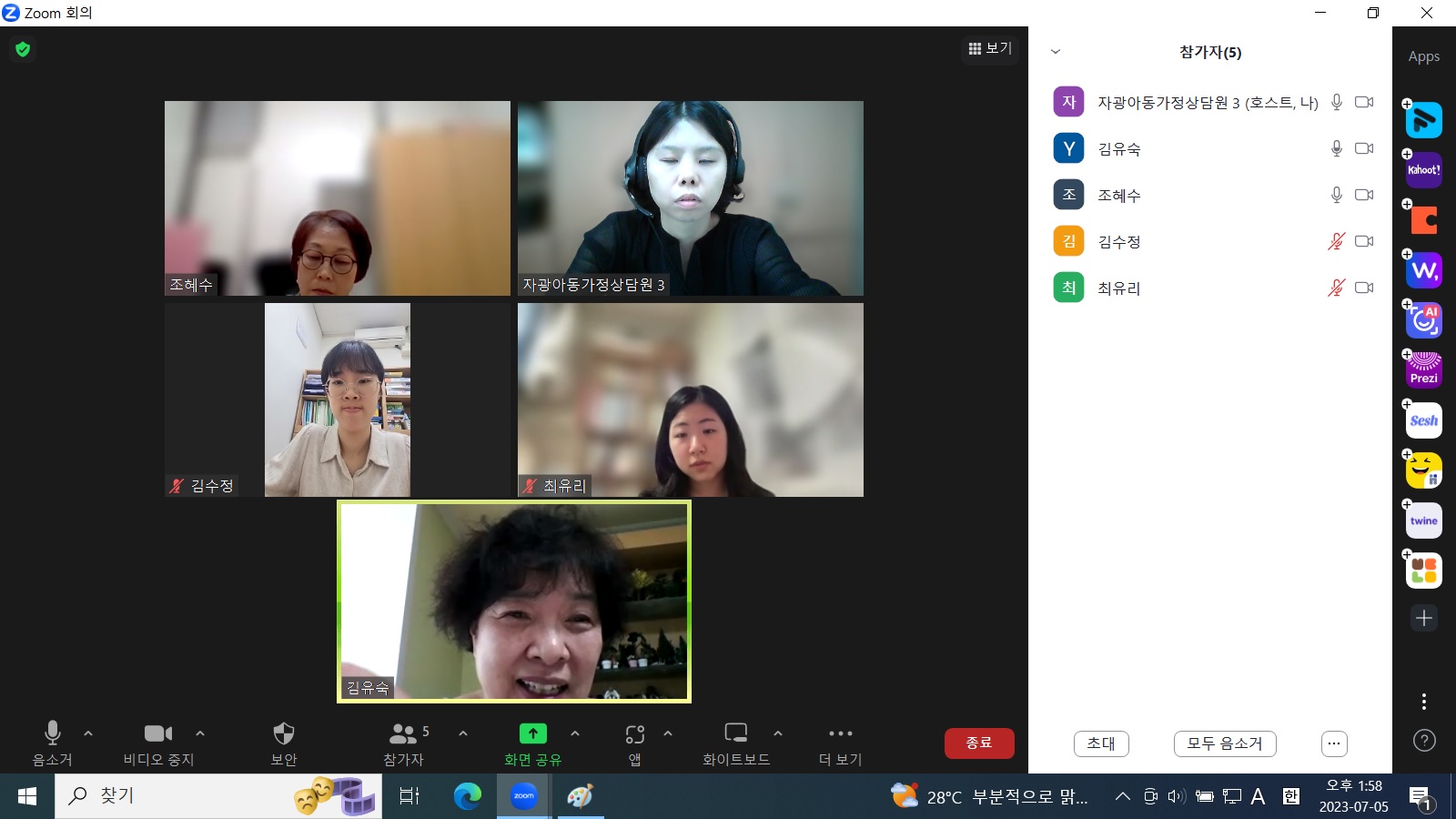Open the Kahoot! app icon
This screenshot has width=1456, height=819.
tap(1424, 170)
